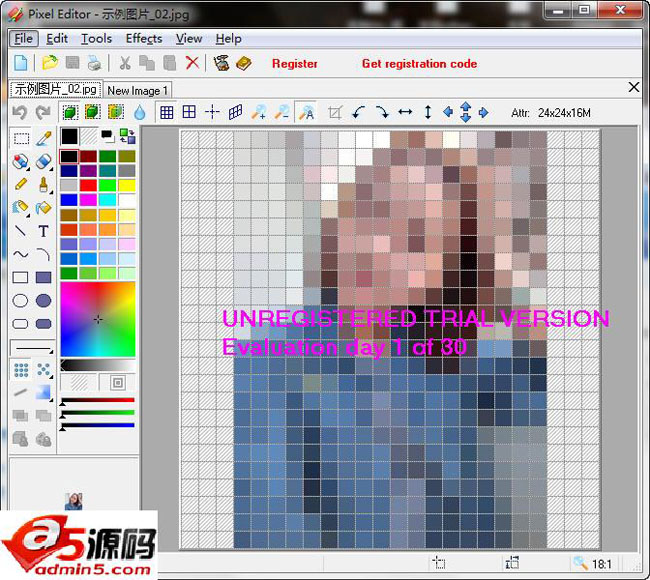Zoom in with magnifier plus icon
The width and height of the screenshot is (650, 580).
[x=259, y=112]
